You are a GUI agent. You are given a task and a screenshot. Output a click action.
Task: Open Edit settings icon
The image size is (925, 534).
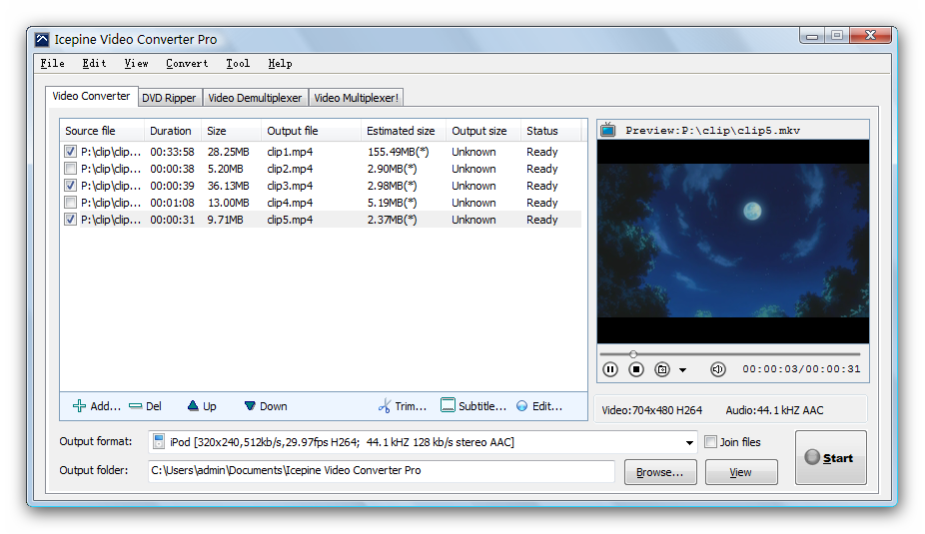click(x=522, y=406)
